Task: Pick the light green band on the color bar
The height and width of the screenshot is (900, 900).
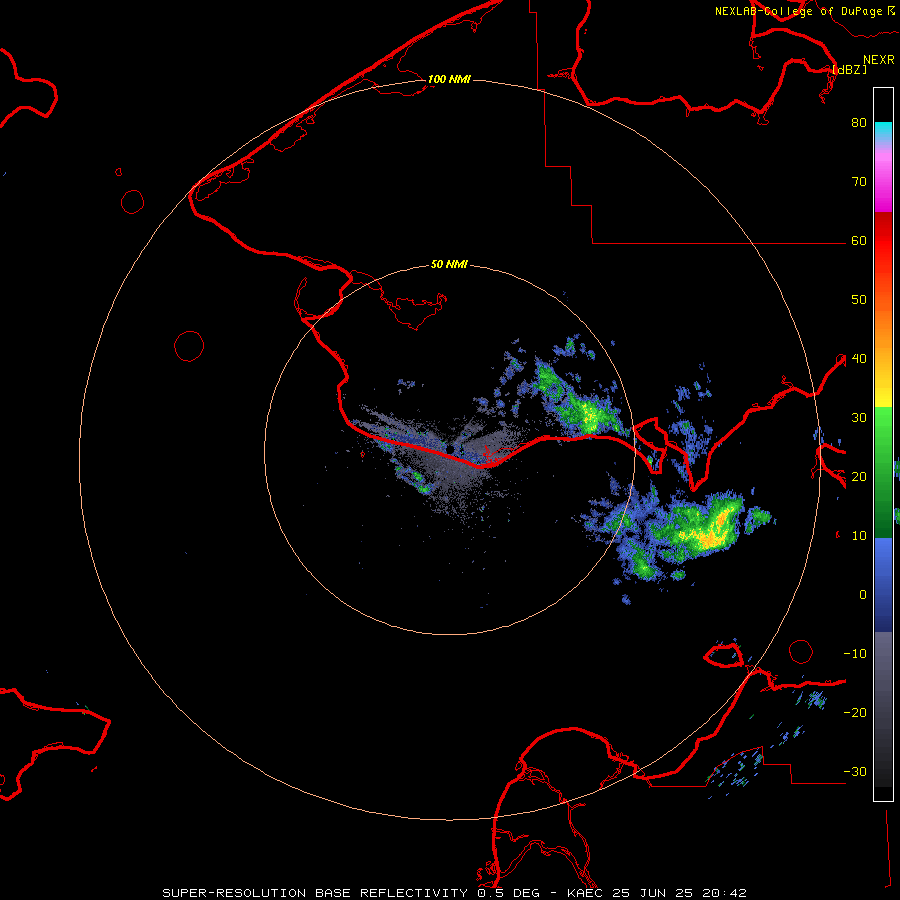Action: click(883, 425)
